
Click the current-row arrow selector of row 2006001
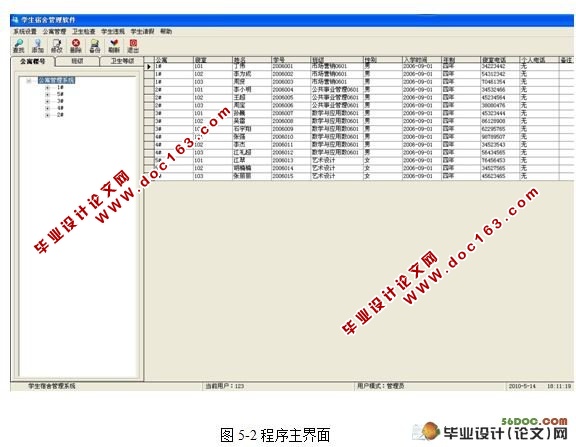pos(149,66)
